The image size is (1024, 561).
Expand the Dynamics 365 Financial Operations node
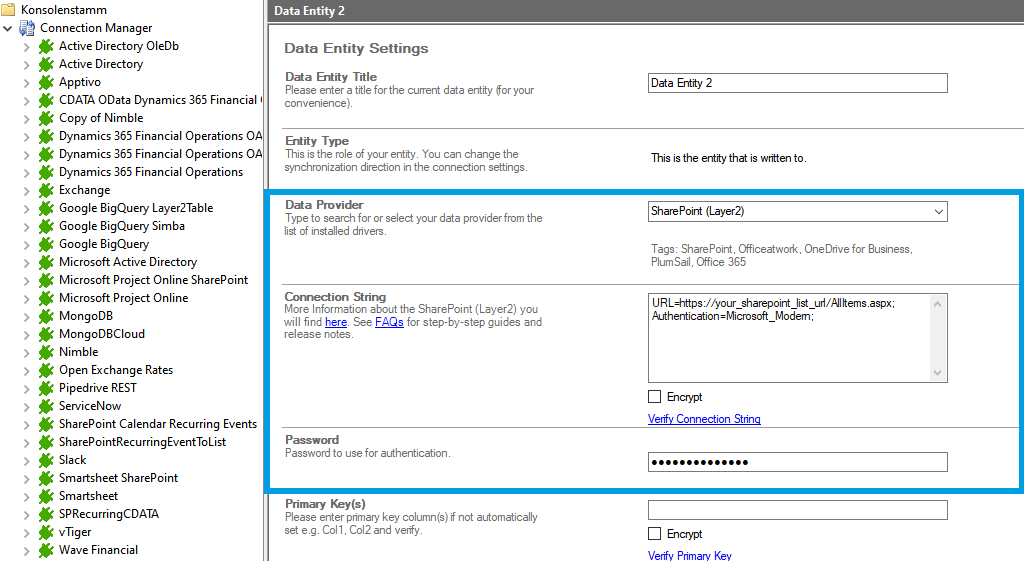26,172
